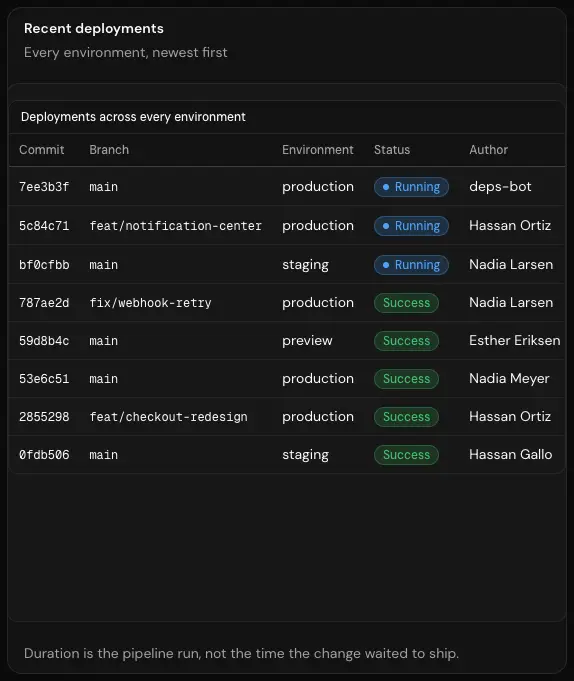The width and height of the screenshot is (574, 681).
Task: Click the Success badge for fix/webhook-retry
Action: pyautogui.click(x=406, y=303)
